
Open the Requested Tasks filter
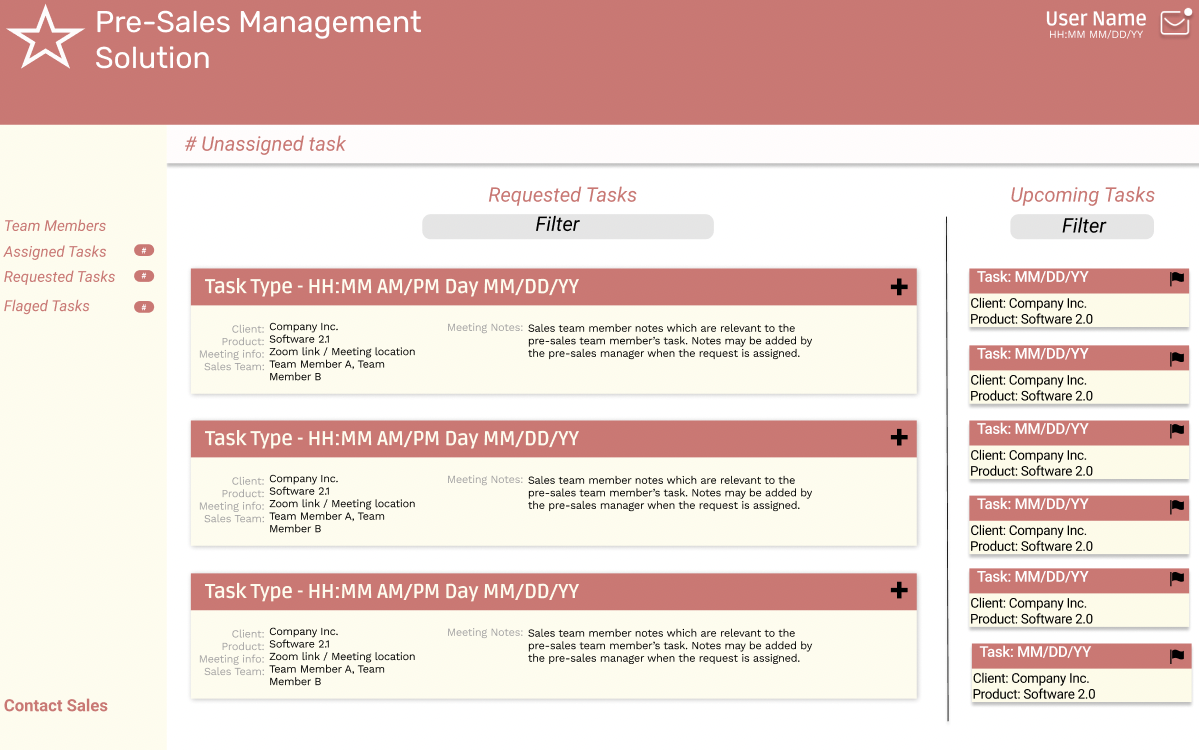[x=567, y=226]
